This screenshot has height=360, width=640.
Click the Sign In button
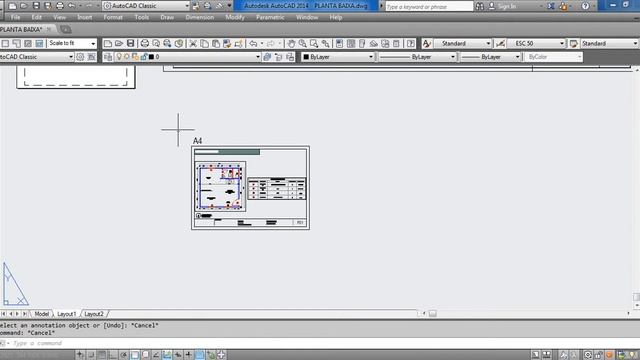coord(503,6)
